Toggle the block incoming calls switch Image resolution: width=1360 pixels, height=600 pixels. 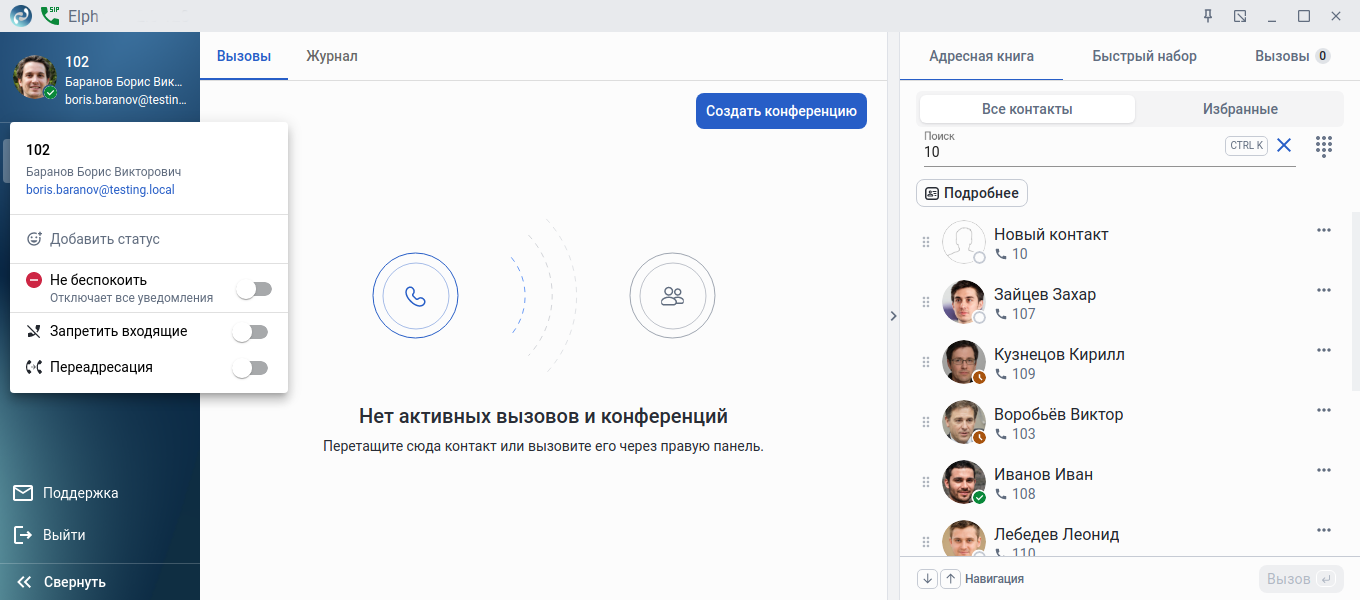(250, 332)
